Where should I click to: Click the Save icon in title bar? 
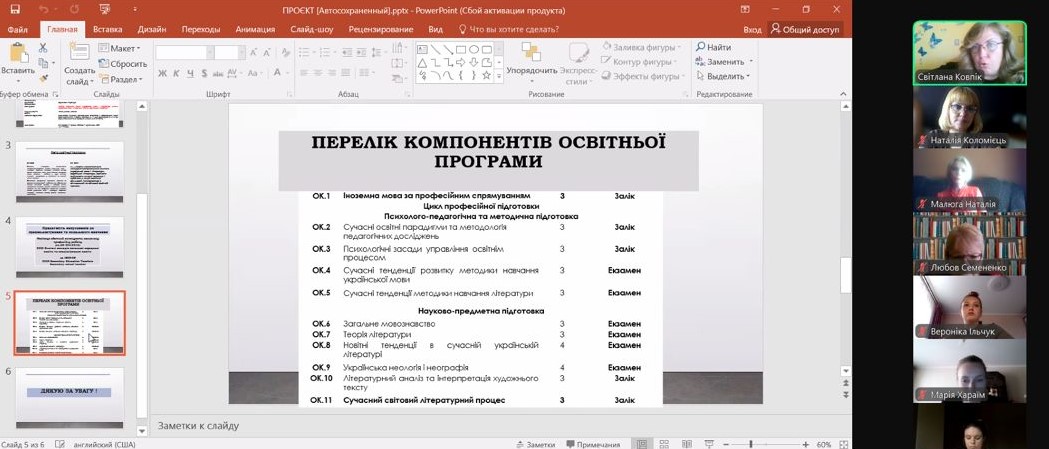(15, 9)
